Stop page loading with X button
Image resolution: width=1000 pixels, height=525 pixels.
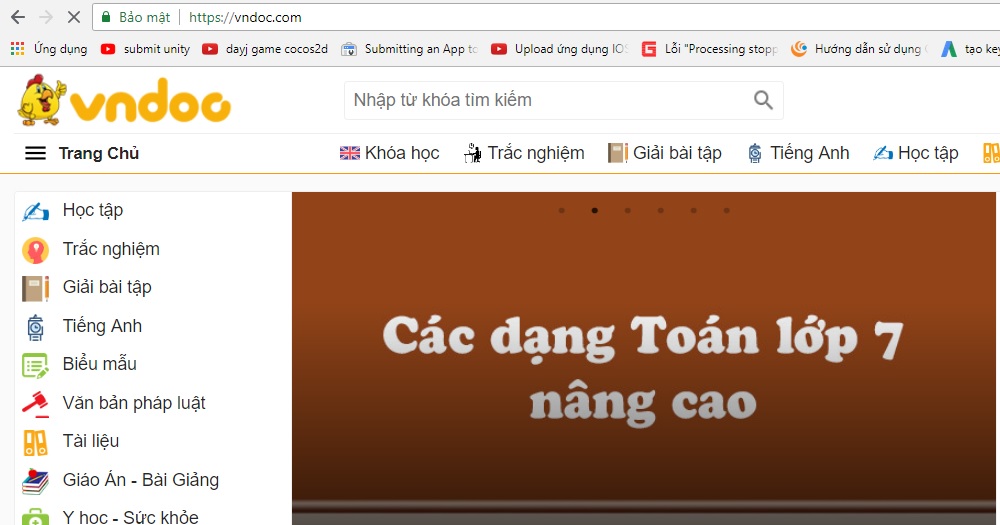[x=74, y=17]
